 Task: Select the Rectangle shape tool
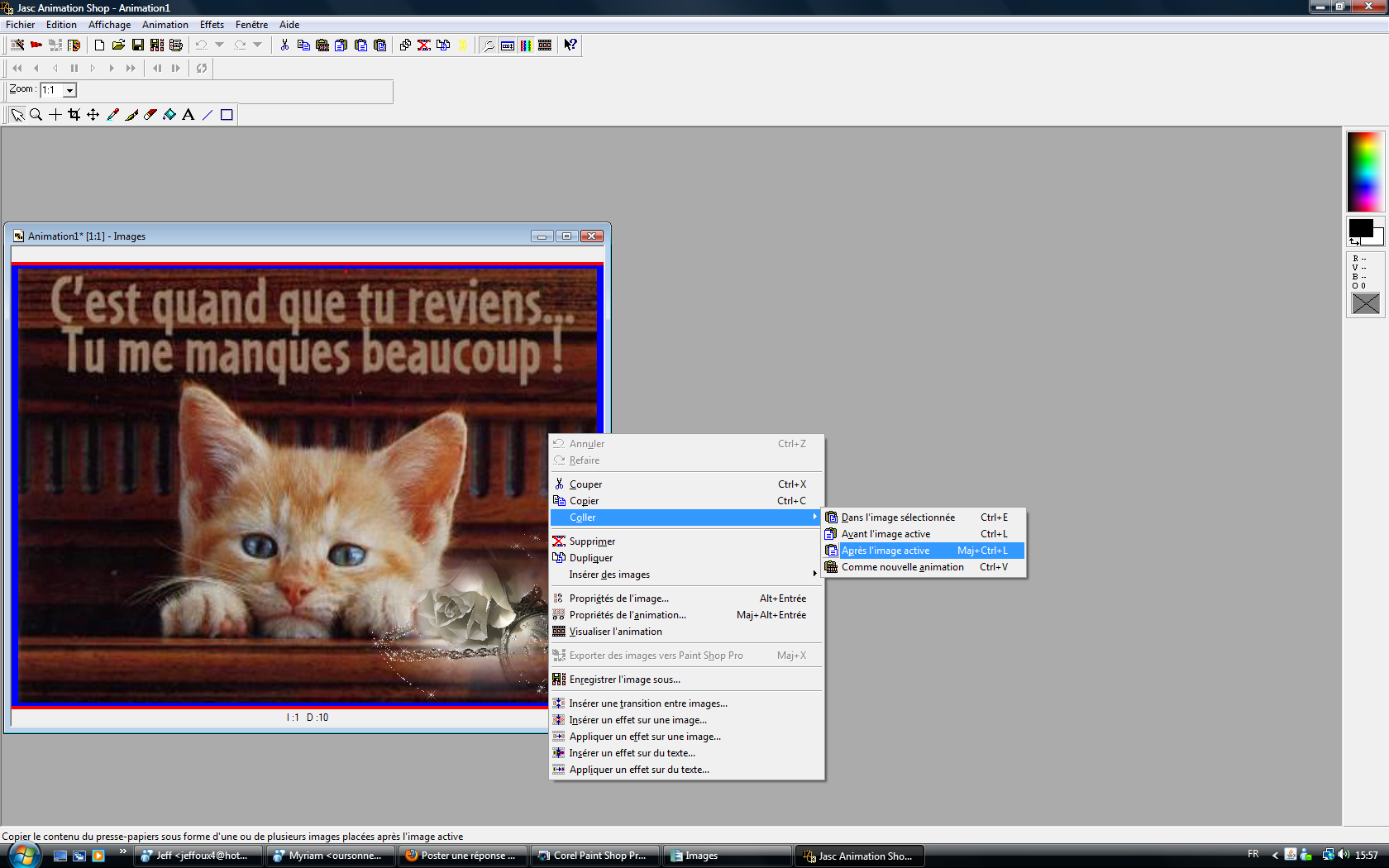pos(227,115)
